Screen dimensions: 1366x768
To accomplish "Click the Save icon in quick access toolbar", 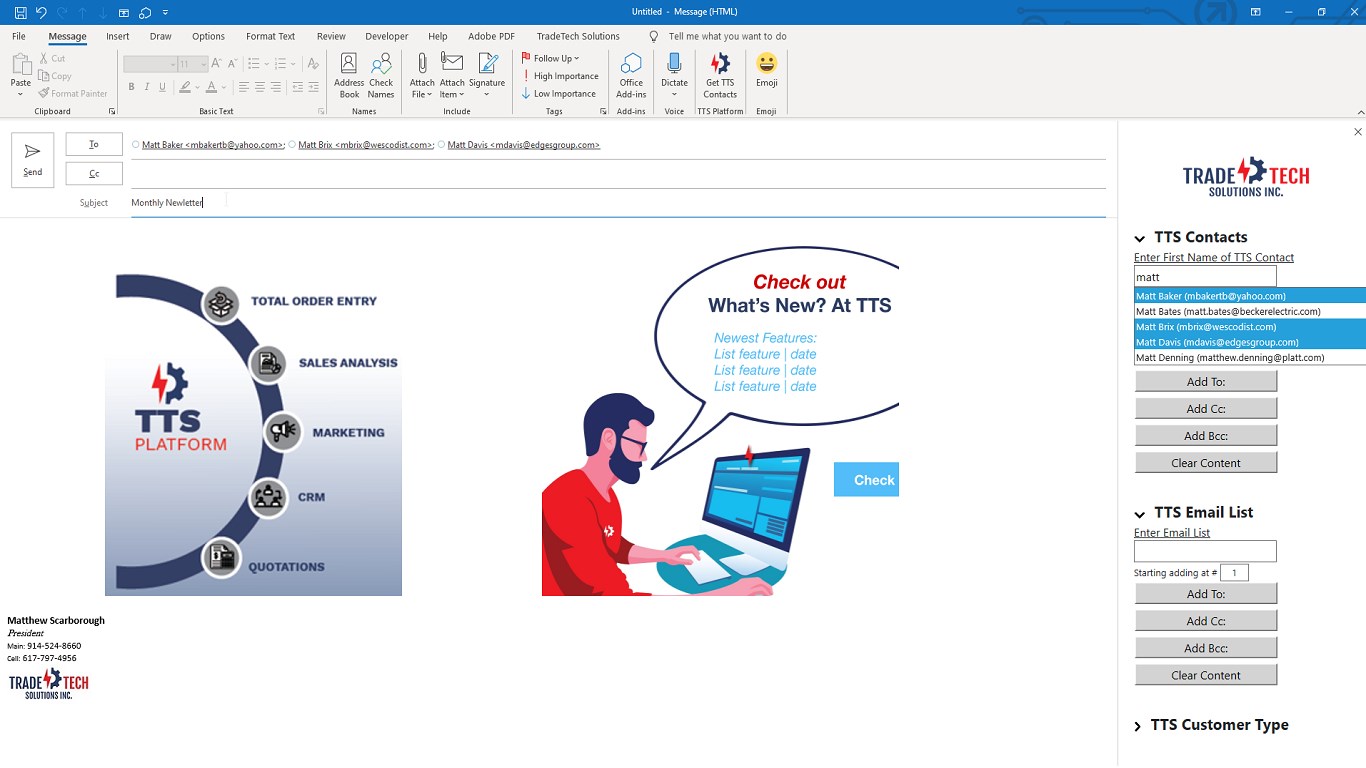I will click(20, 12).
